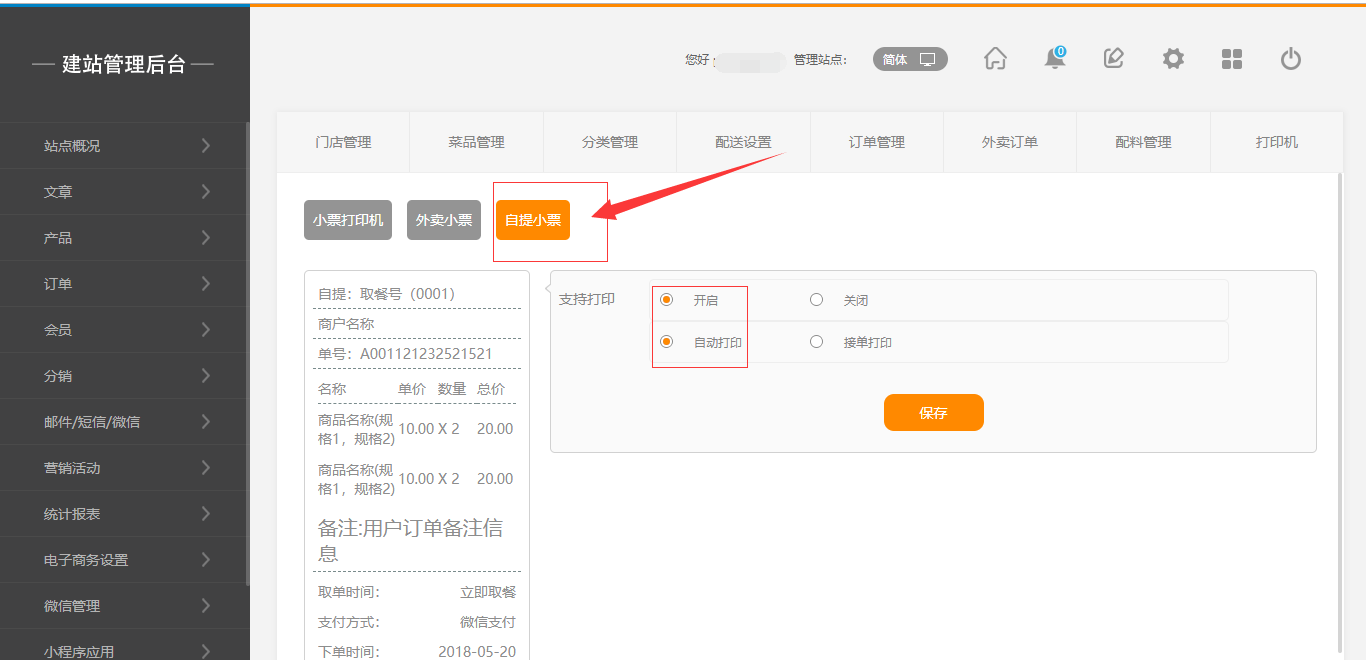Click the edit pencil icon in header

[x=1113, y=59]
